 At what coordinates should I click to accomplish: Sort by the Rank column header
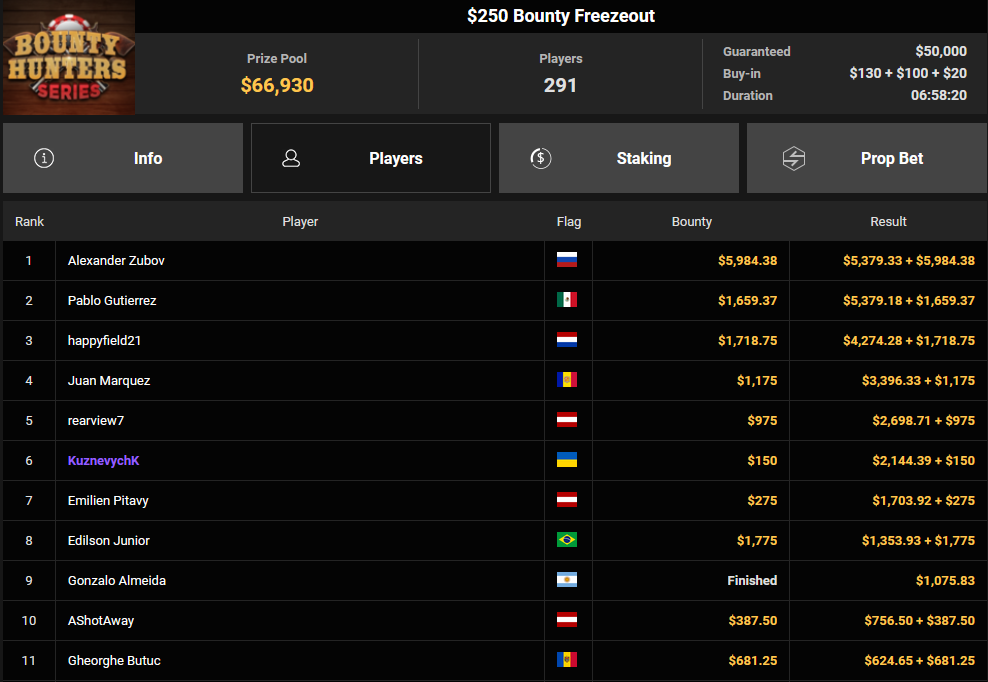[29, 221]
